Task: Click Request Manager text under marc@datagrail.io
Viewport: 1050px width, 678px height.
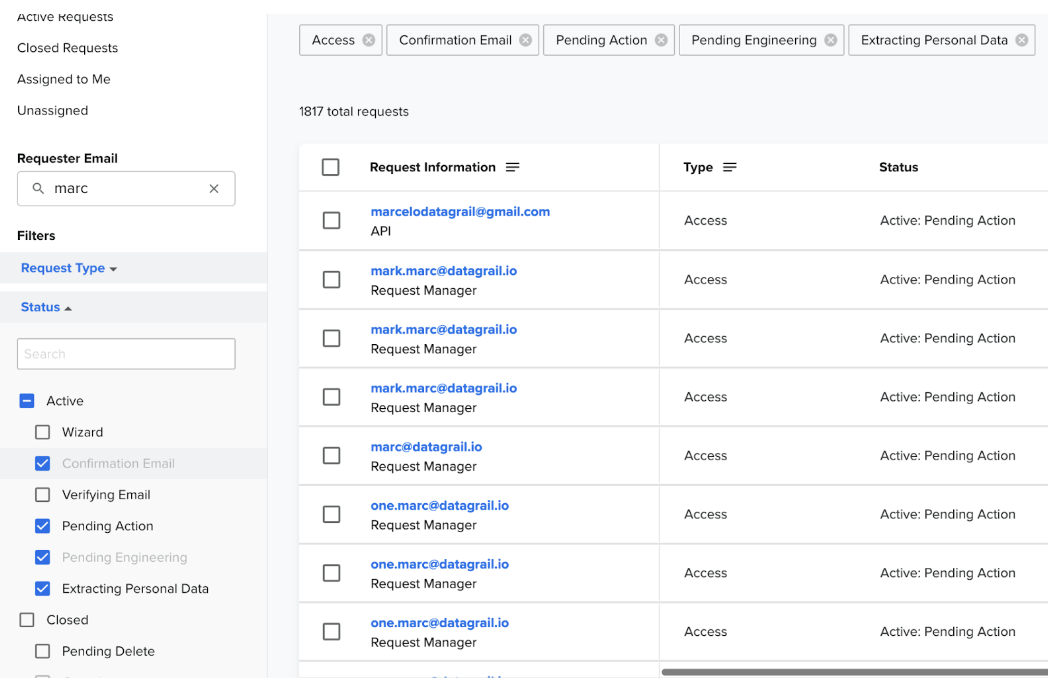Action: [x=423, y=467]
